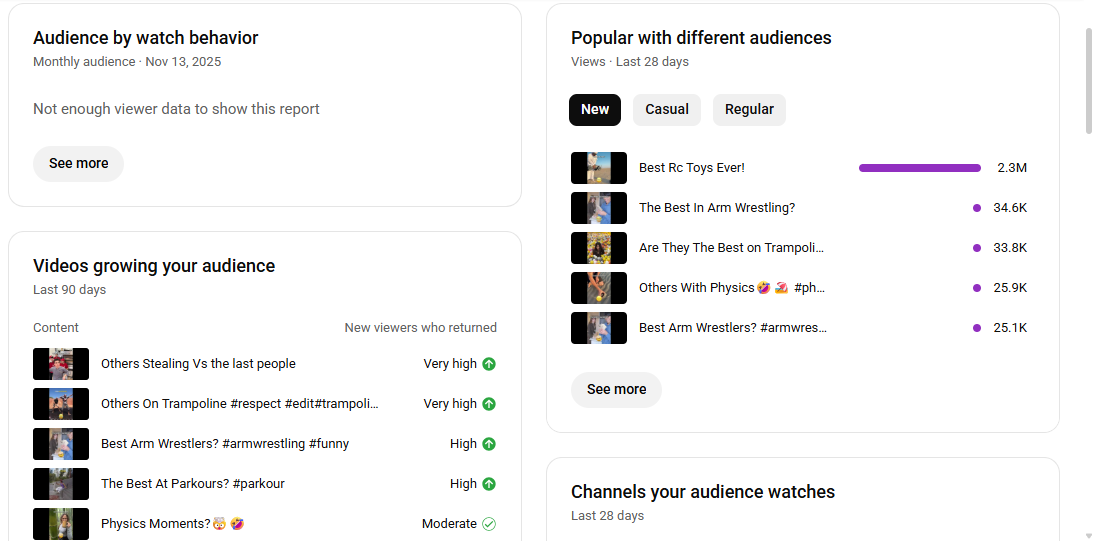Screen dimensions: 1093x541
Task: Click the purple bar for Best Rc Toys Ever
Action: 919,168
